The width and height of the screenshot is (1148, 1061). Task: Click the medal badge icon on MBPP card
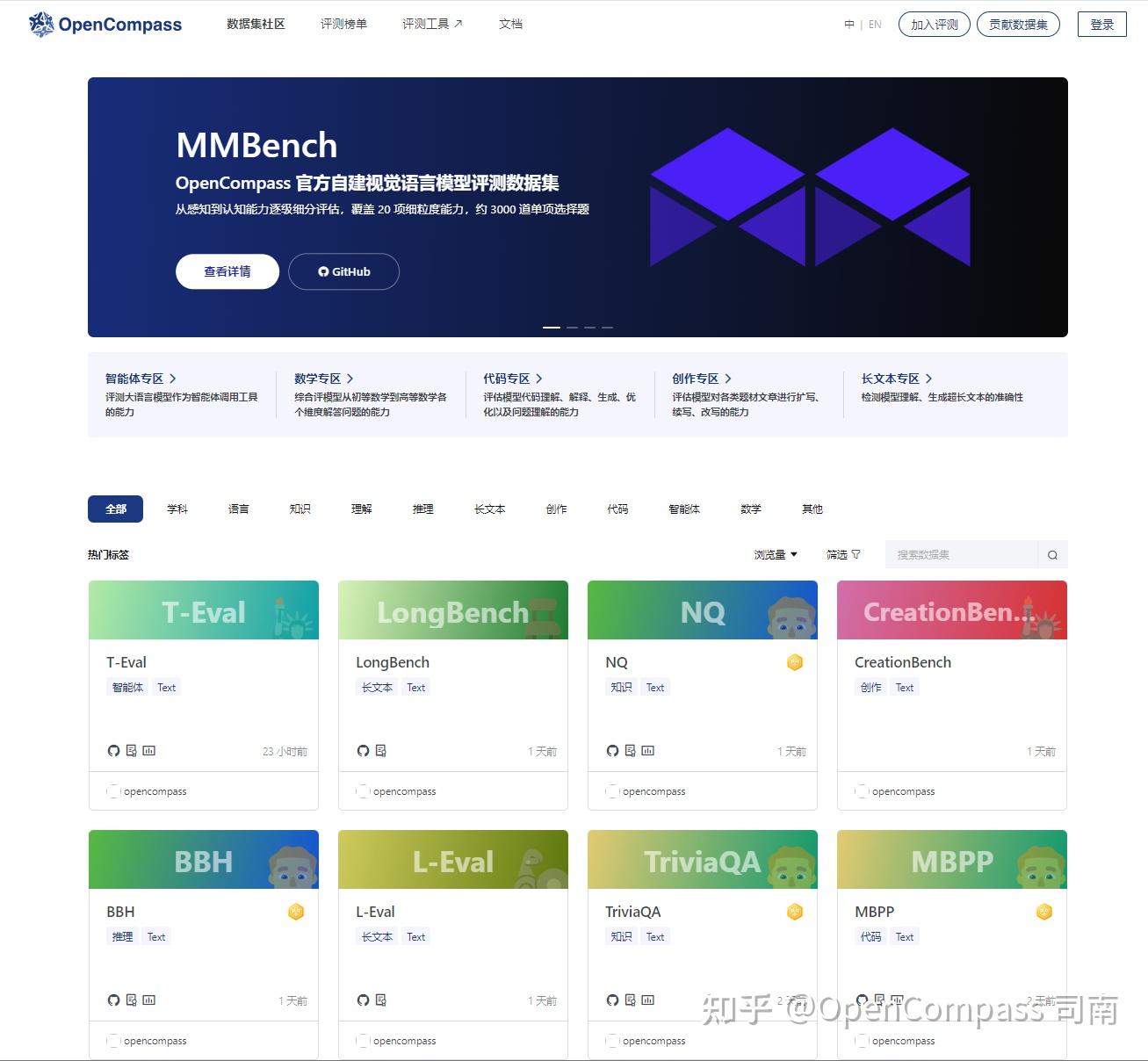[x=1043, y=912]
